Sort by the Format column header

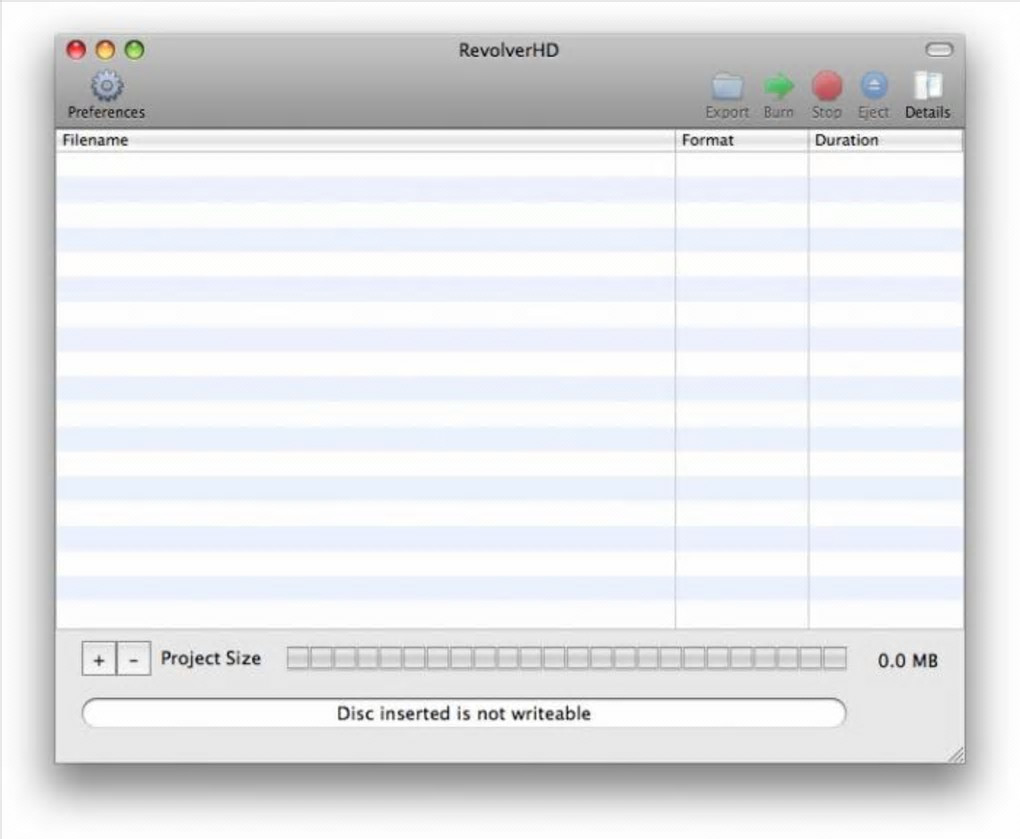coord(742,140)
